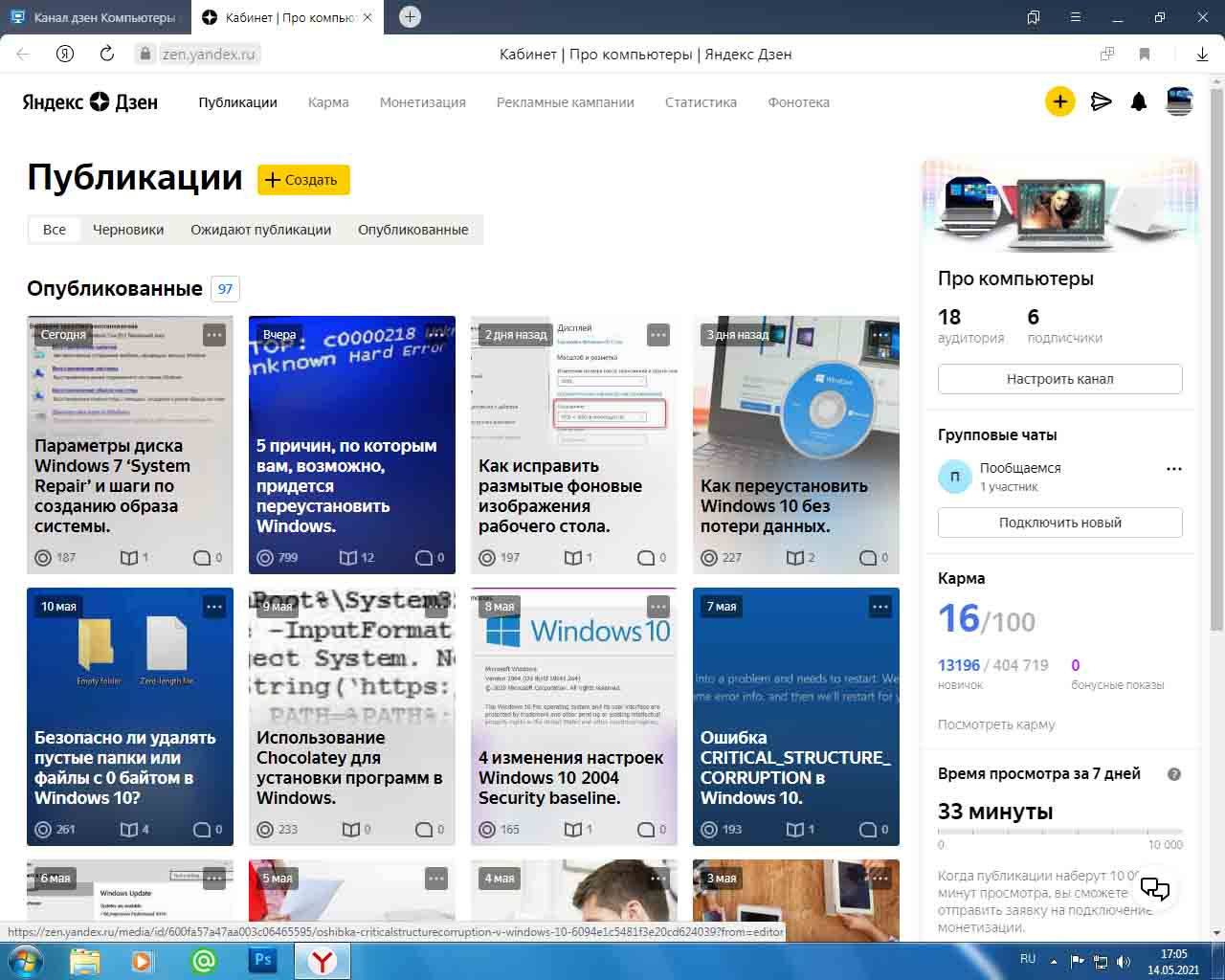The width and height of the screenshot is (1225, 980).
Task: Open messages paper plane icon
Action: click(1102, 101)
